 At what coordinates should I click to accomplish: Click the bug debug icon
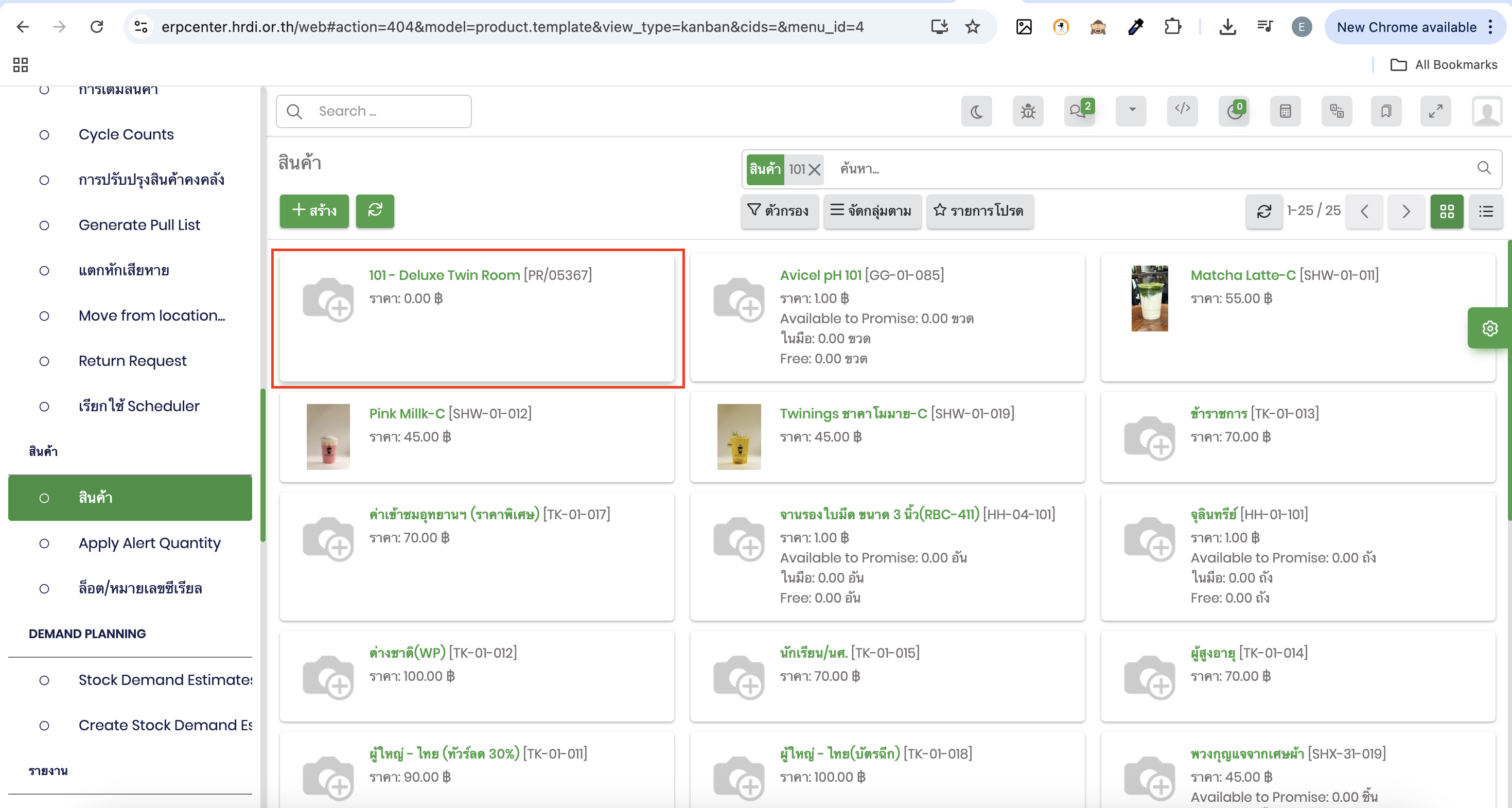click(1028, 112)
